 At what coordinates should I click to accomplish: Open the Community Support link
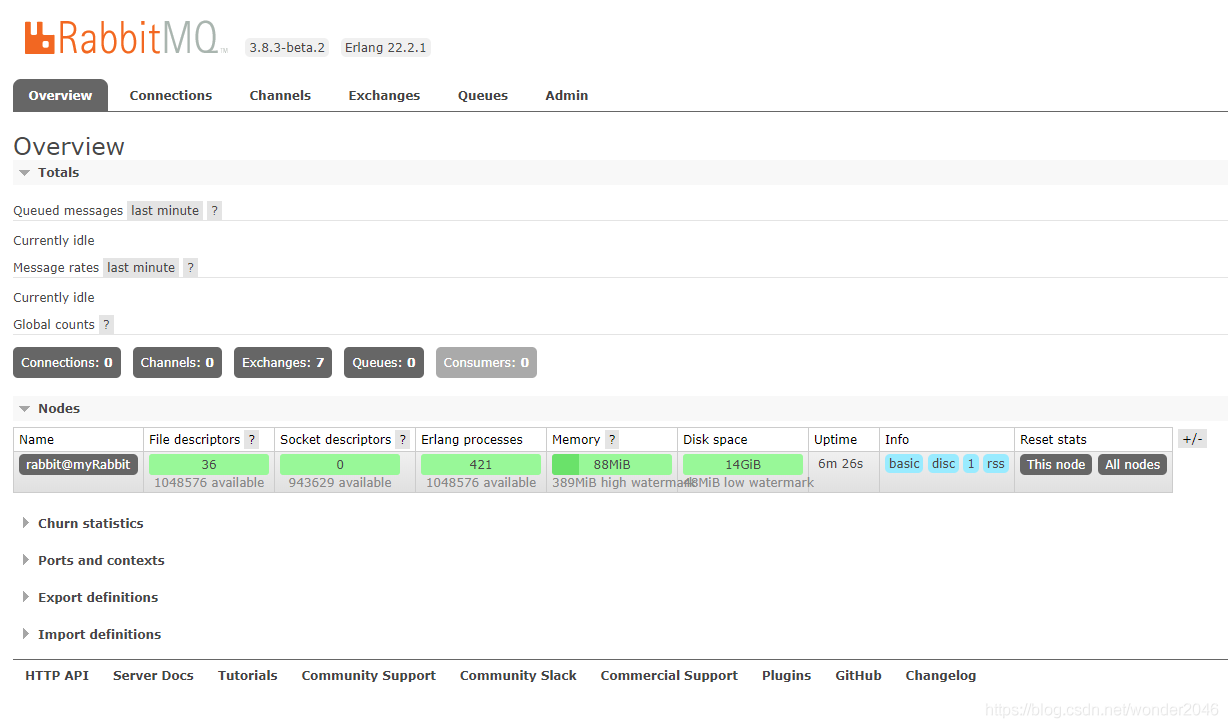(369, 676)
